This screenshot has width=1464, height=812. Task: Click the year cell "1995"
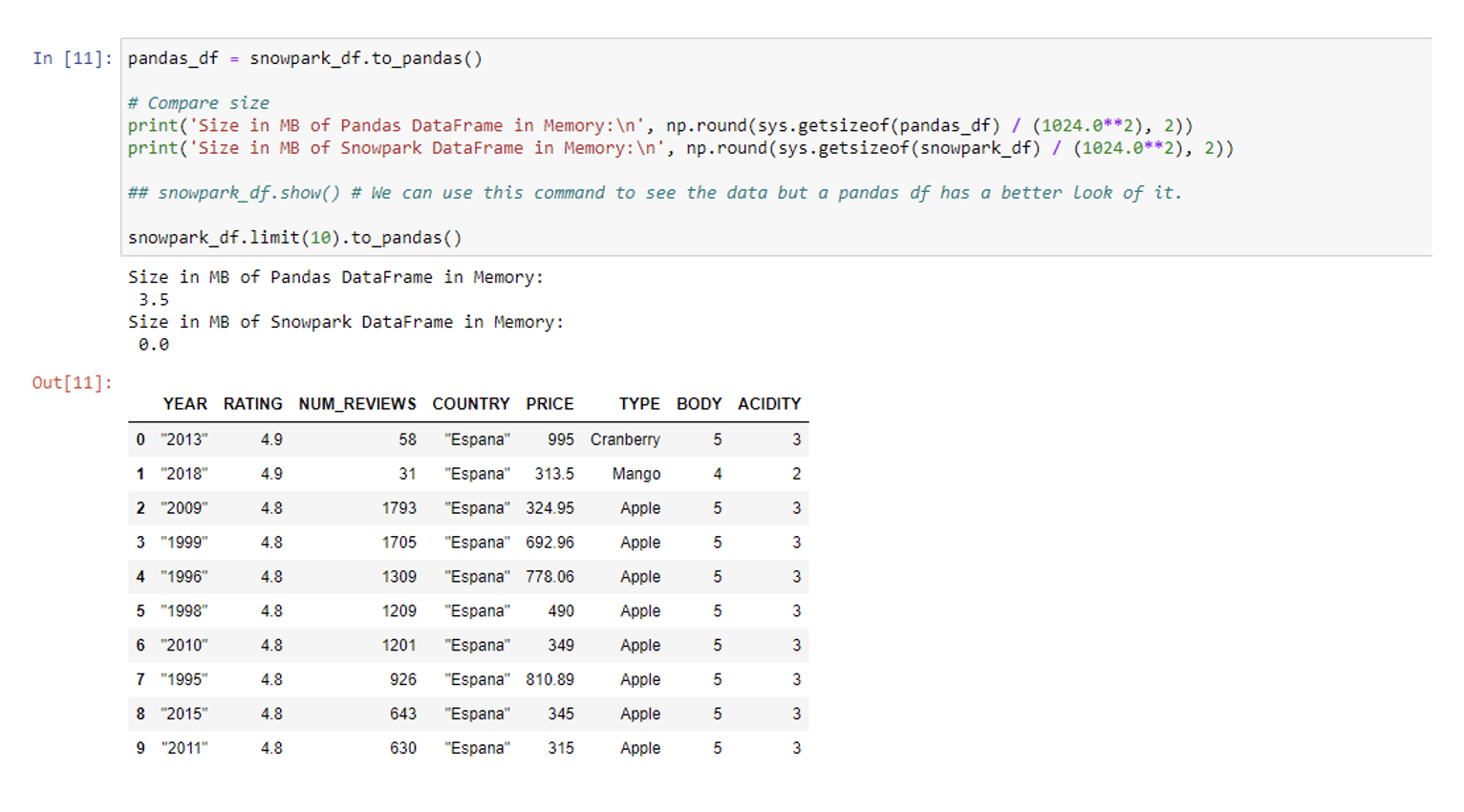click(184, 680)
